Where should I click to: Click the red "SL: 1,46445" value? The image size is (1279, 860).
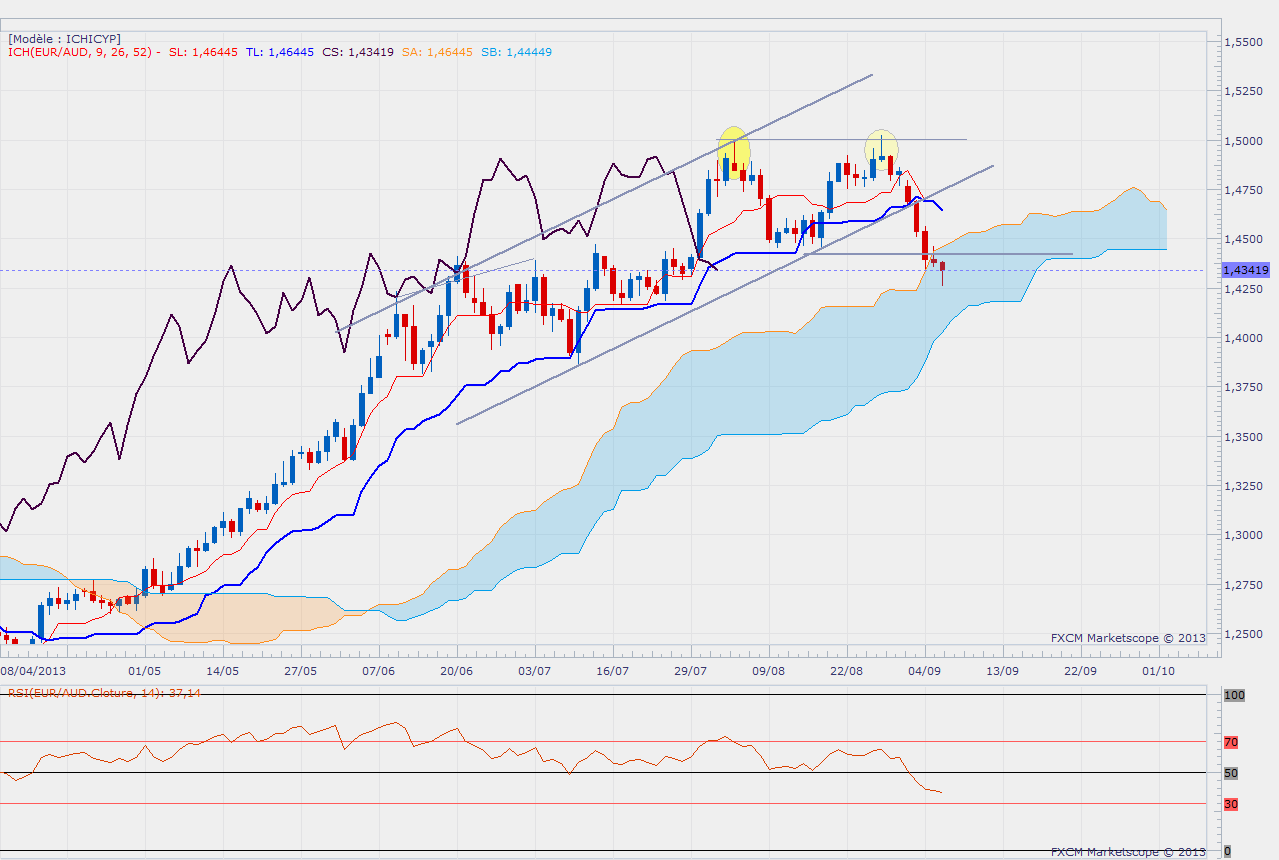coord(204,52)
